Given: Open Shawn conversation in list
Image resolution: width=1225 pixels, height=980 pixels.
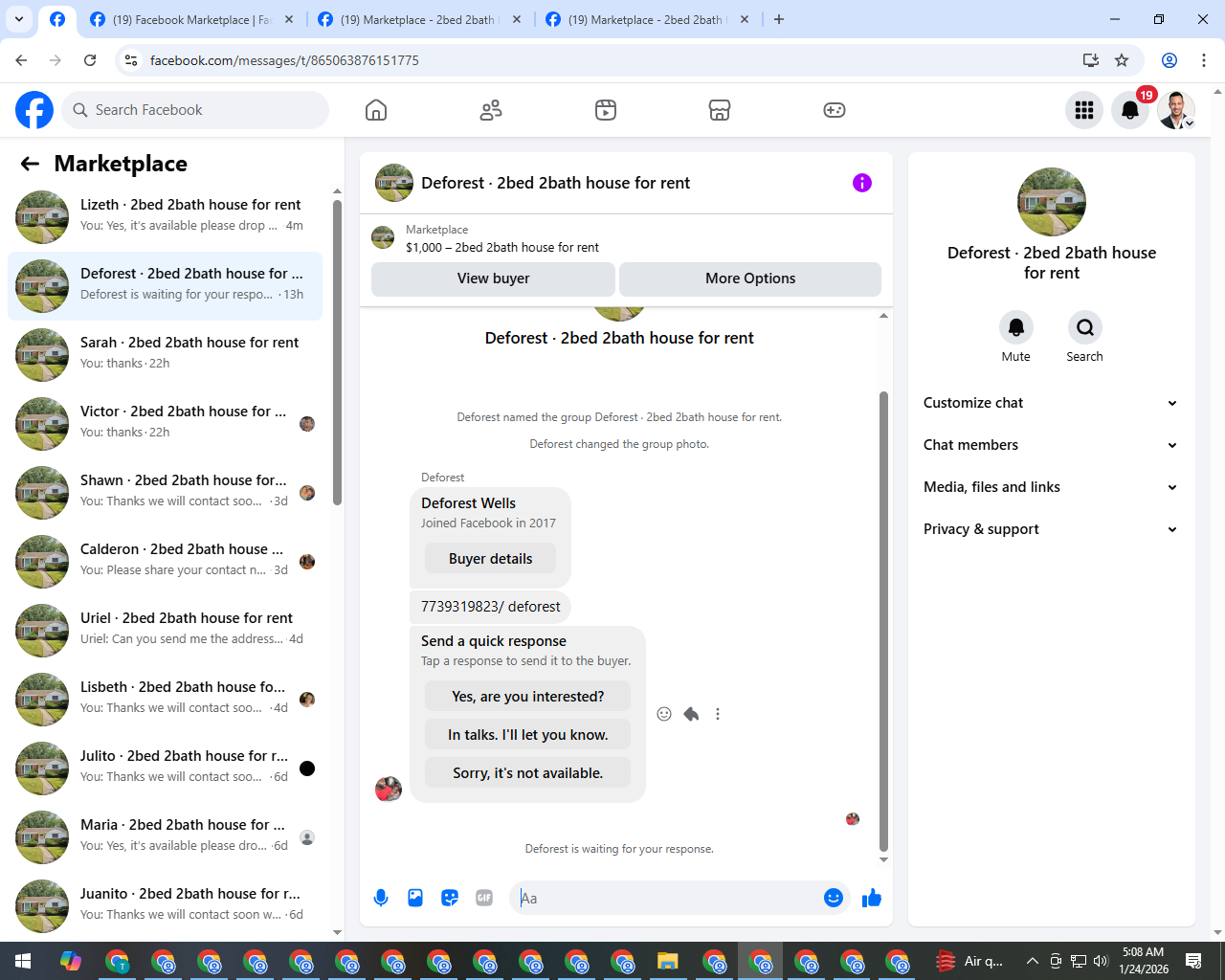Looking at the screenshot, I should (165, 493).
